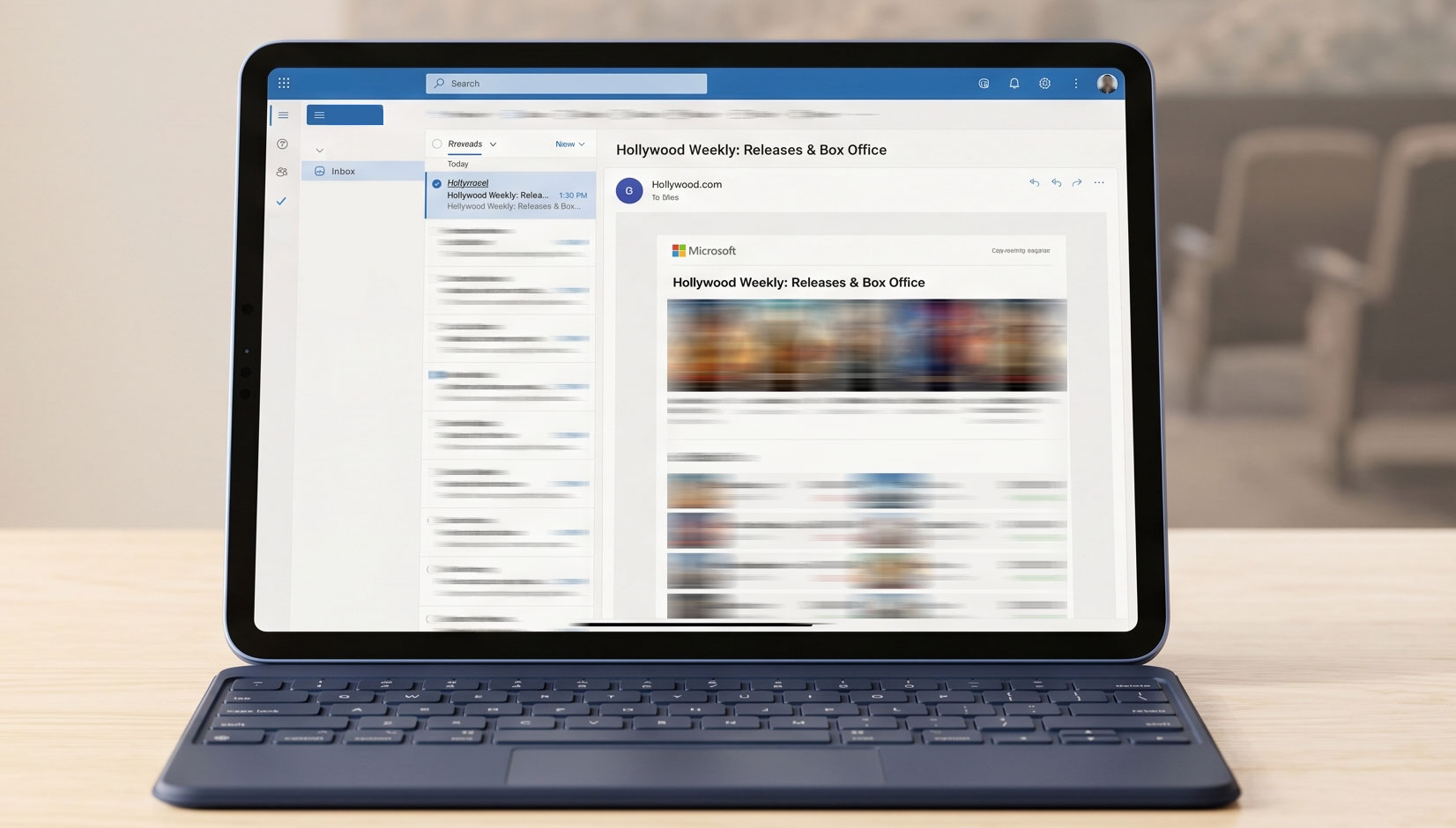Open settings via the gear icon
This screenshot has height=828, width=1456.
(1044, 84)
